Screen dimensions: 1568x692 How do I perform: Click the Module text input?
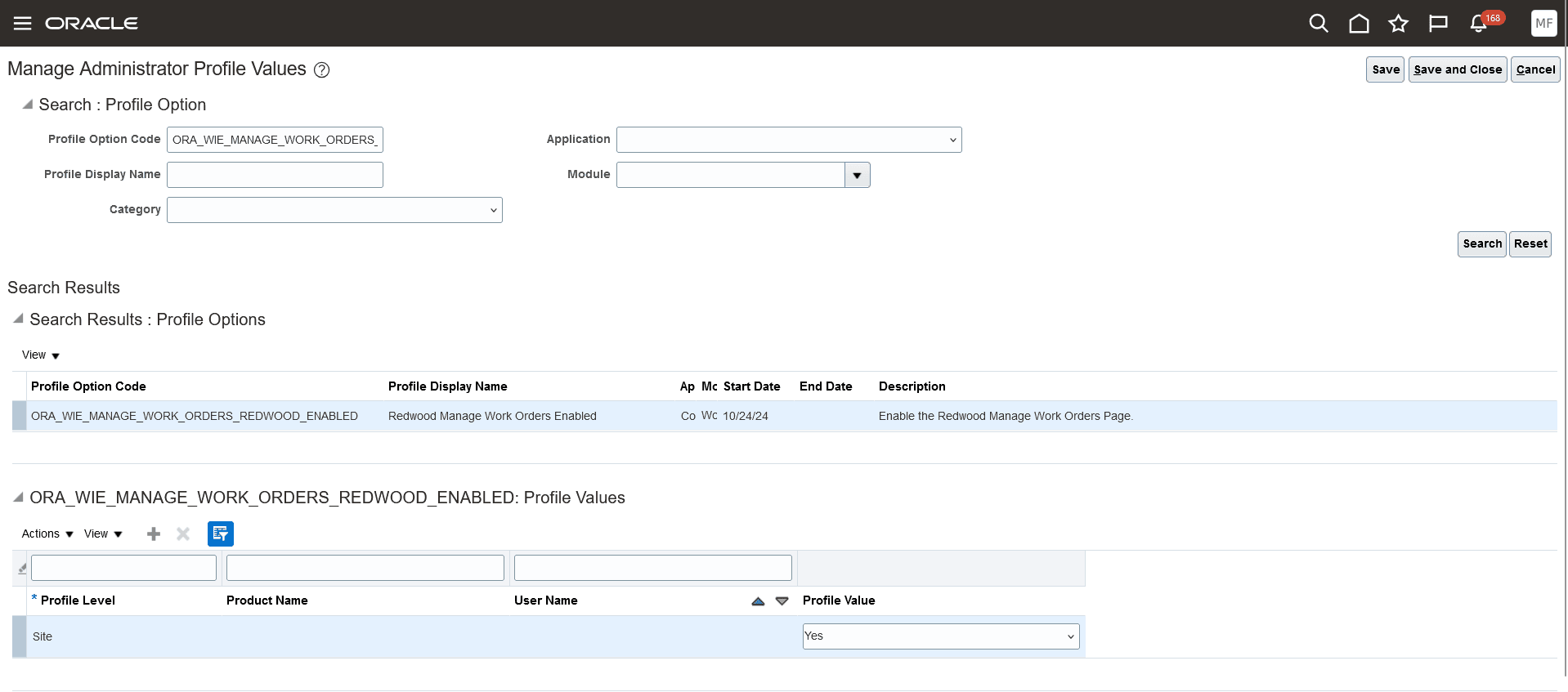(730, 175)
